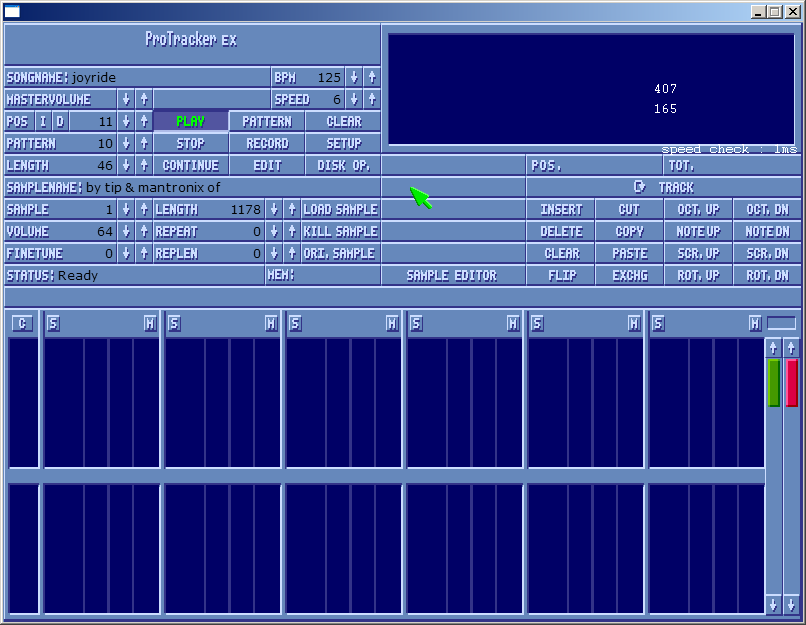This screenshot has height=625, width=806.
Task: Increase REPEAT value arrow
Action: tap(292, 231)
